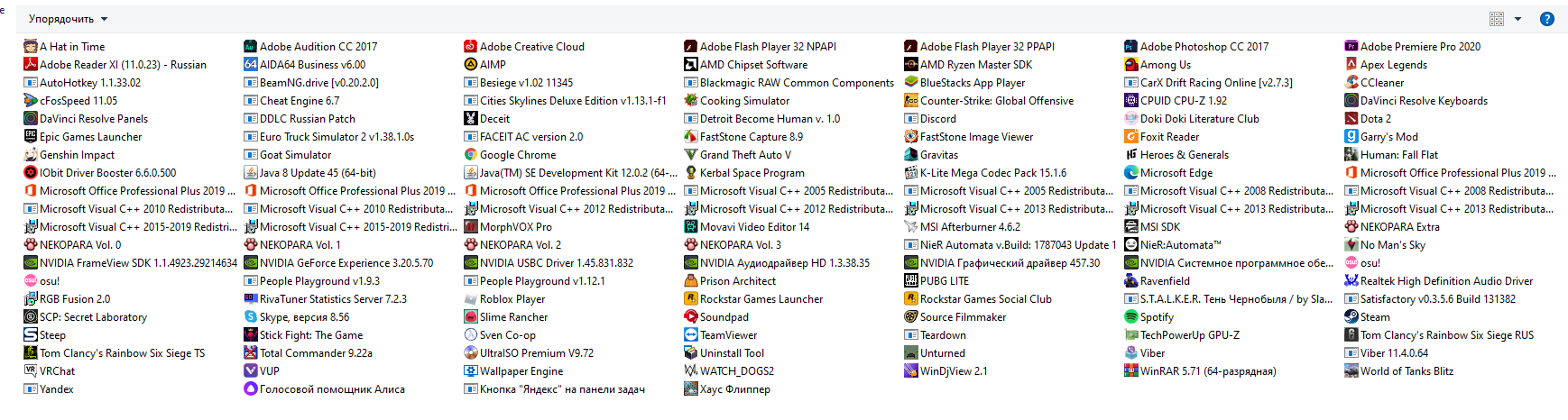The width and height of the screenshot is (1568, 420).
Task: Select WATCH_DOGS2 entry
Action: (729, 370)
